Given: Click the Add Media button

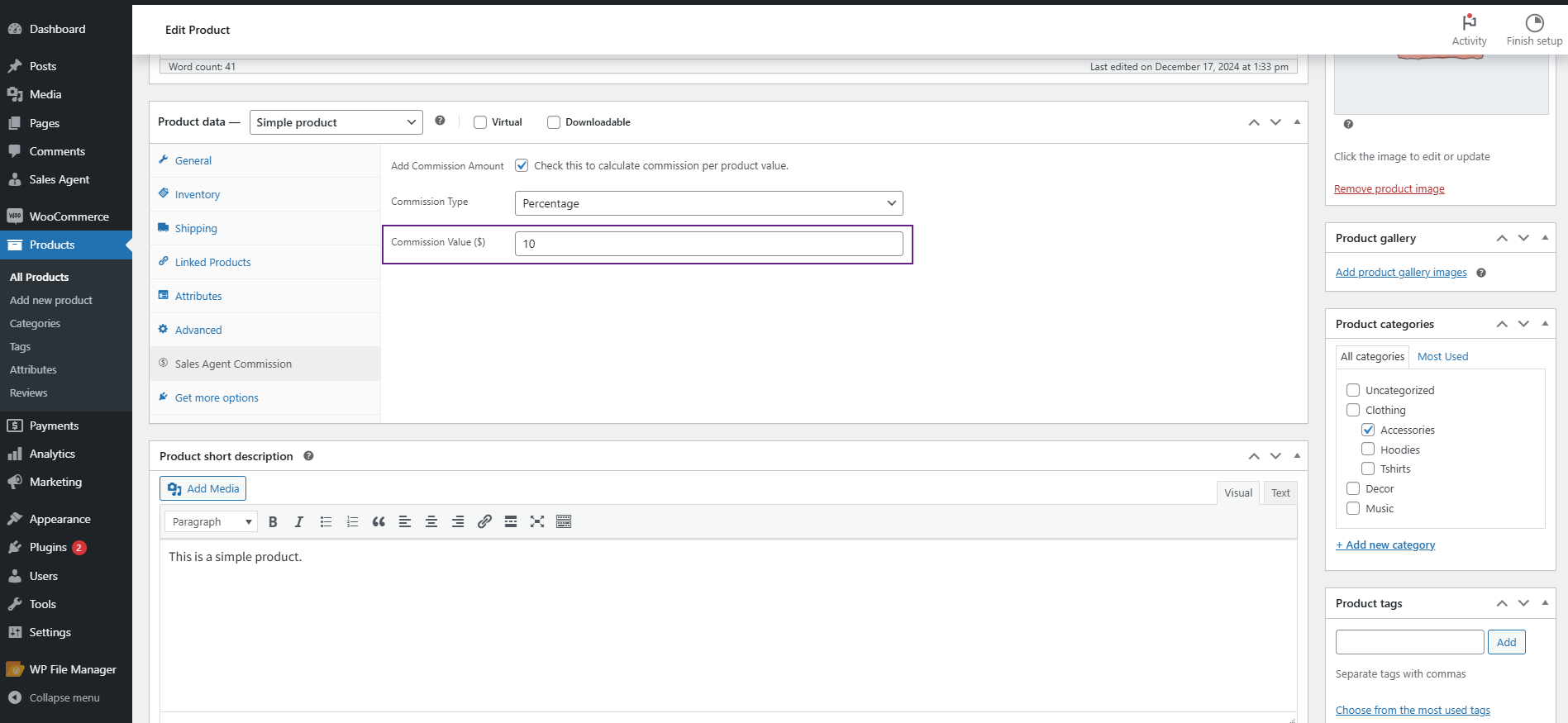Looking at the screenshot, I should (x=203, y=488).
